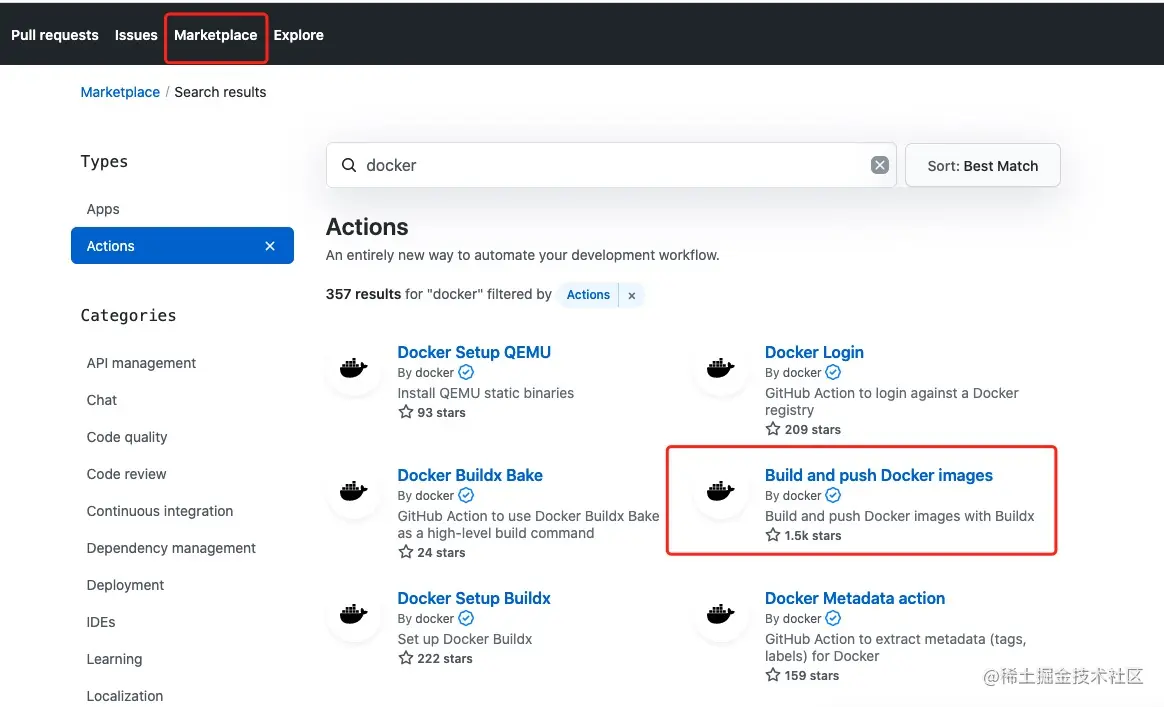Choose API management category

(141, 363)
